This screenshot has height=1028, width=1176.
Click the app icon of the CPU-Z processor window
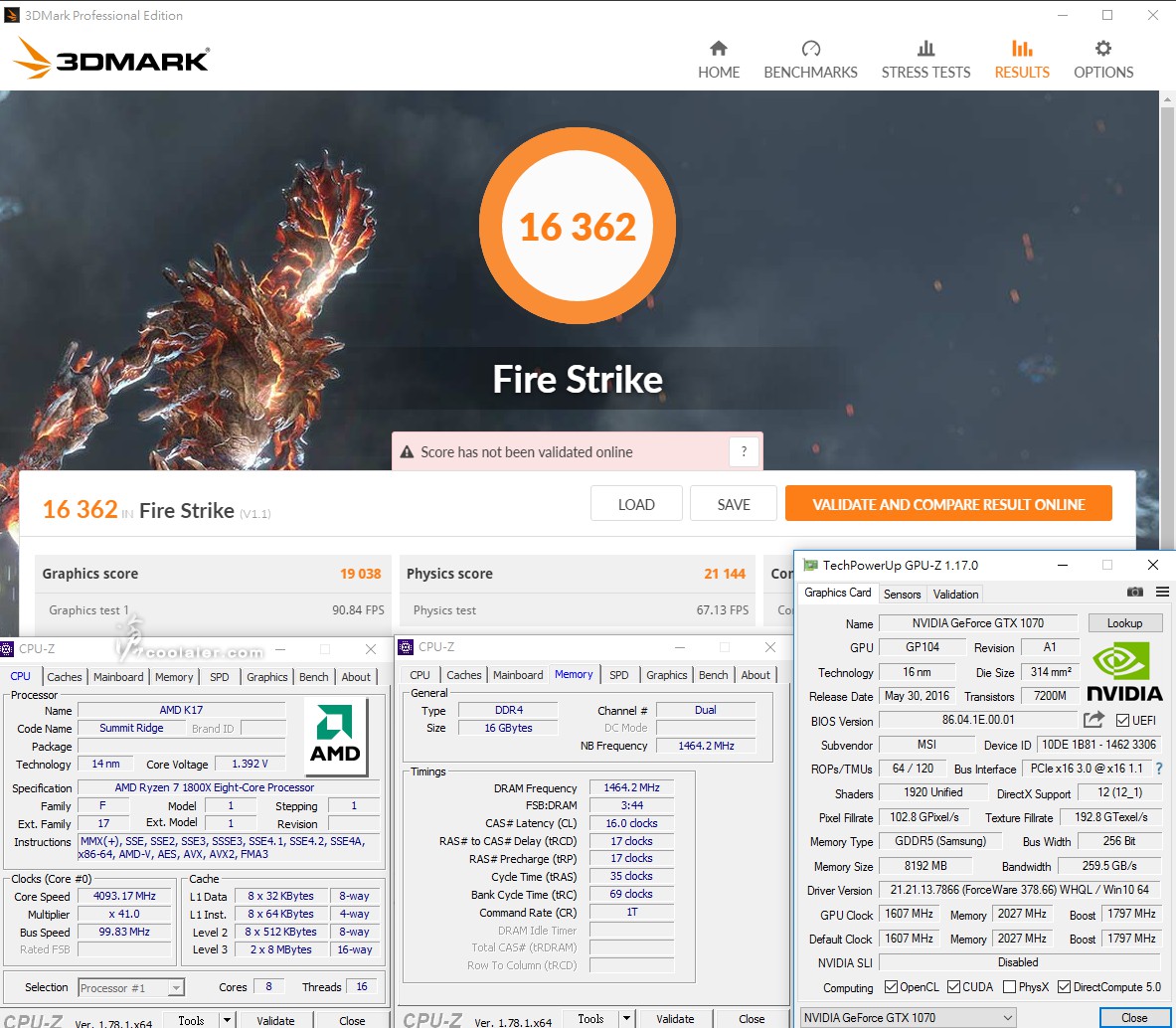tap(7, 649)
